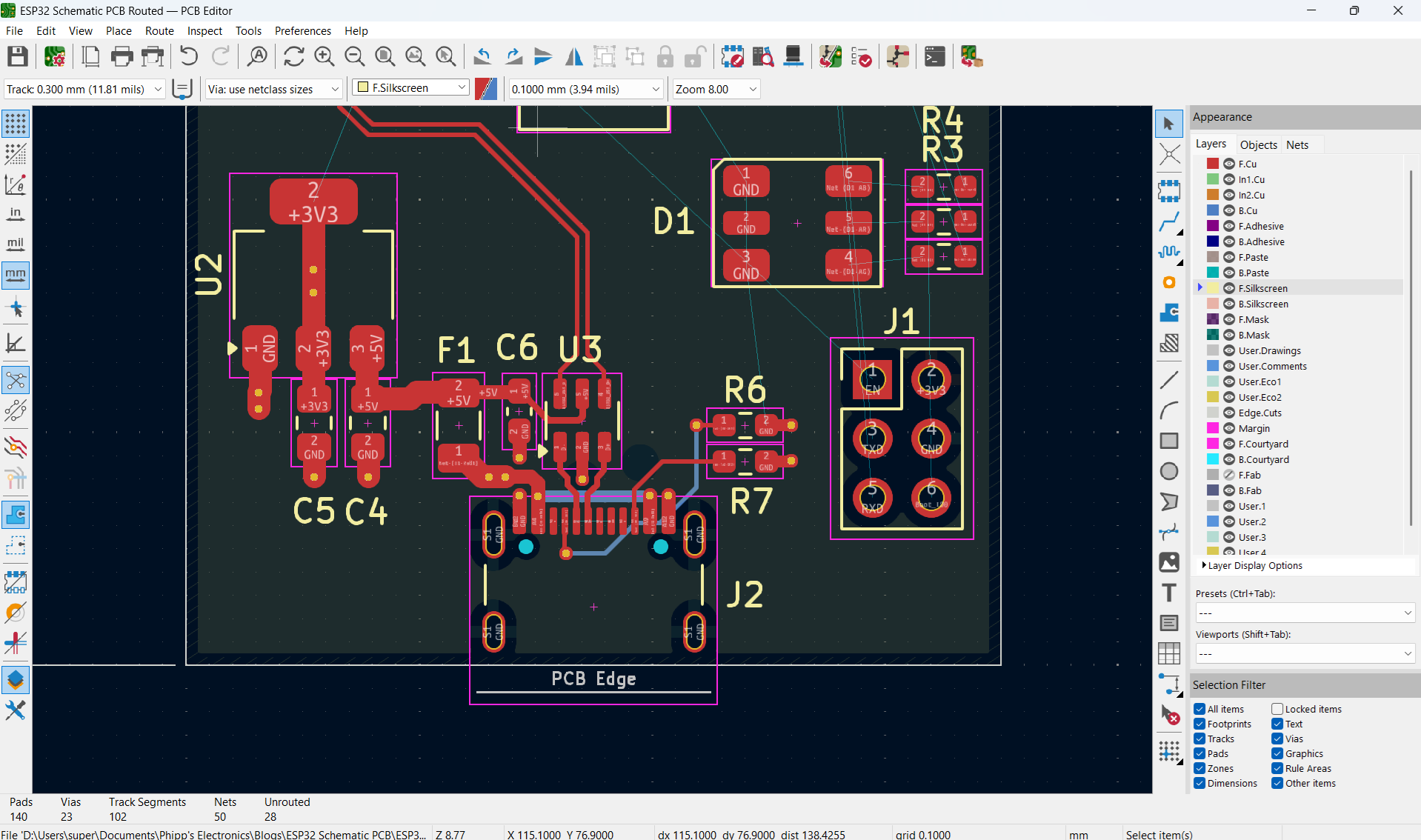Switch to the Objects tab
1421x840 pixels.
tap(1258, 144)
